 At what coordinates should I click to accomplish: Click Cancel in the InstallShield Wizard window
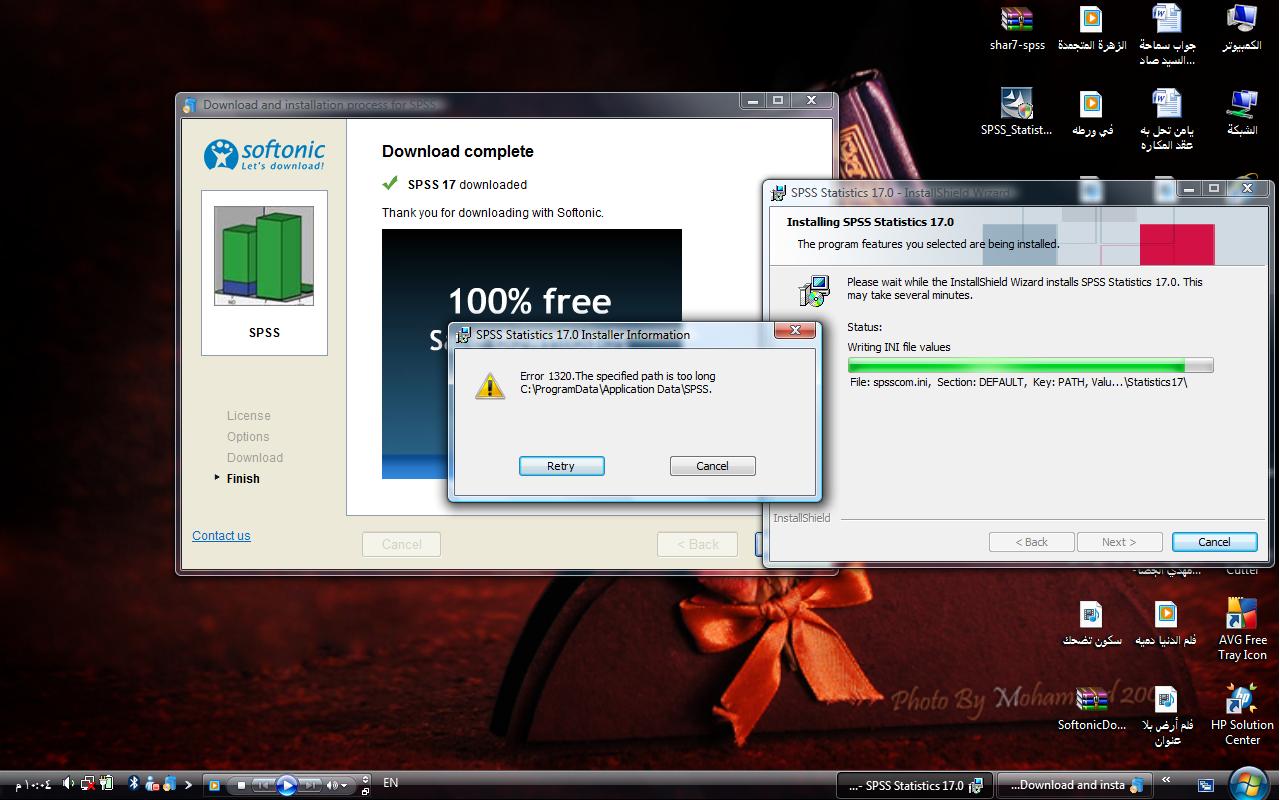point(1214,542)
